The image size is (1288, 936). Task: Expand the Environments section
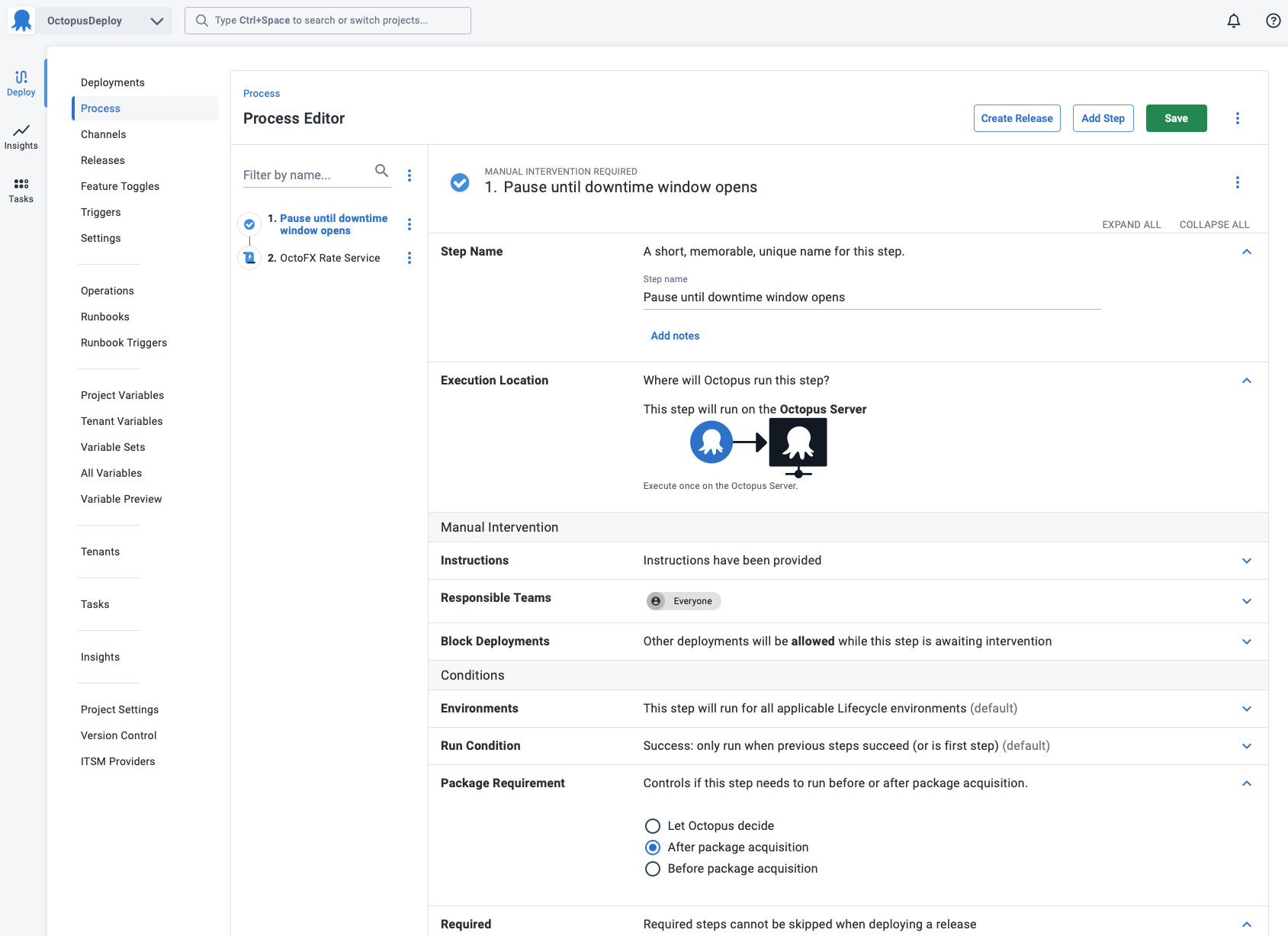1247,709
